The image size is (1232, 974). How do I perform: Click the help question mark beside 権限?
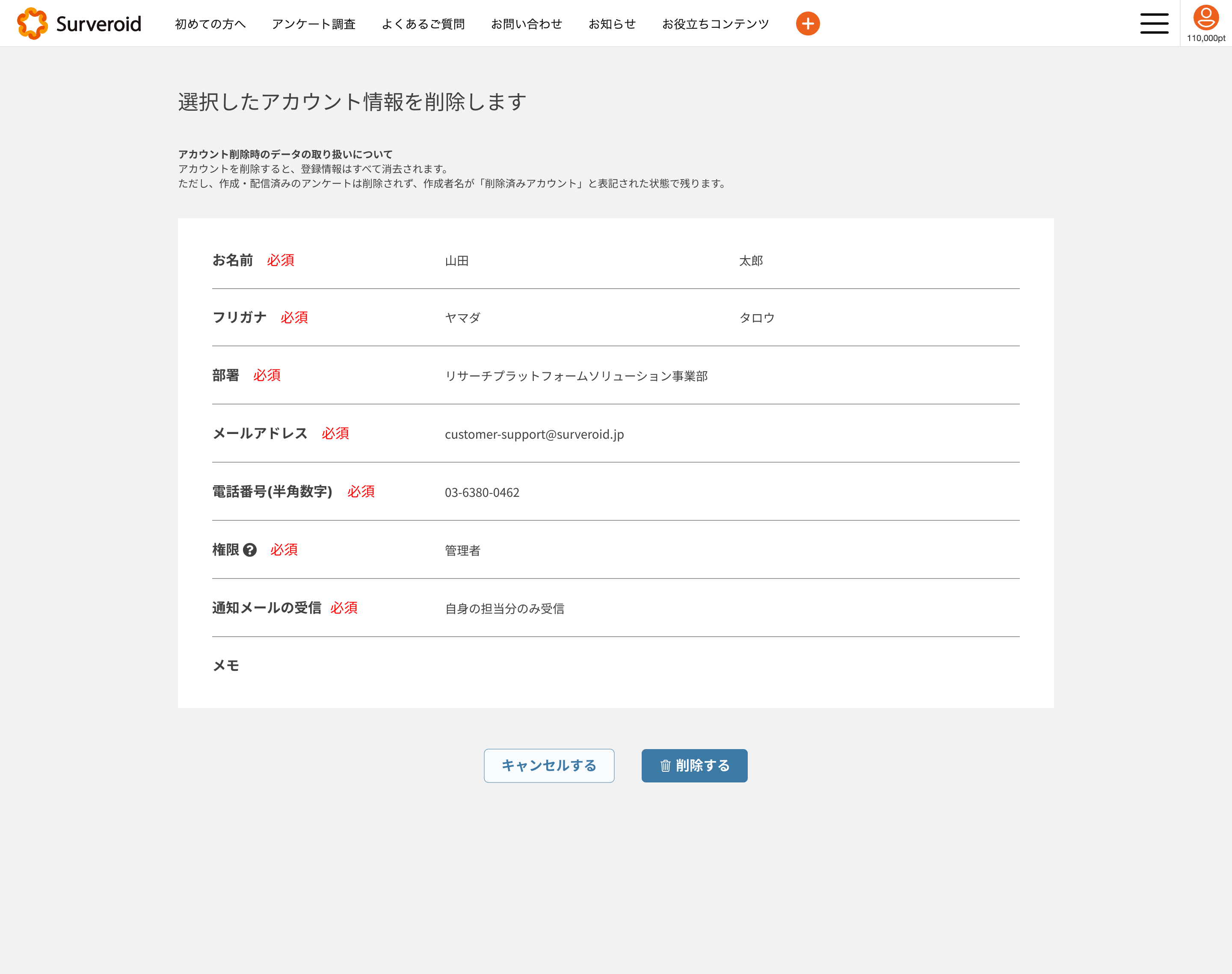tap(249, 550)
